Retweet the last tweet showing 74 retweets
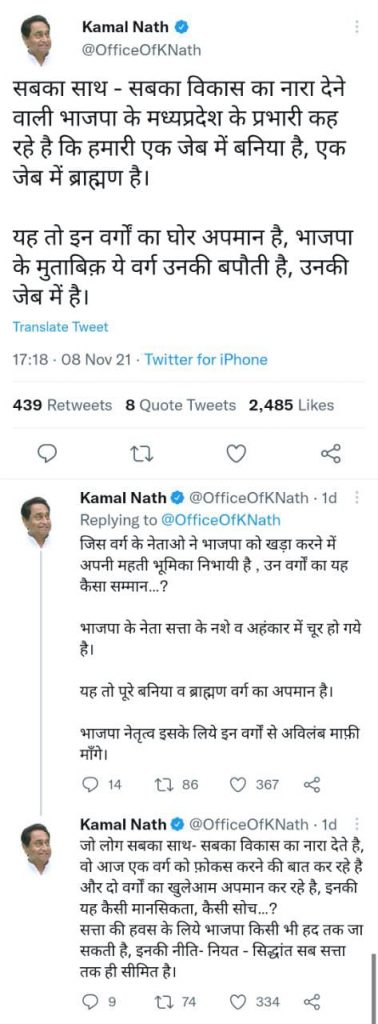This screenshot has width=378, height=1024. click(x=176, y=1002)
